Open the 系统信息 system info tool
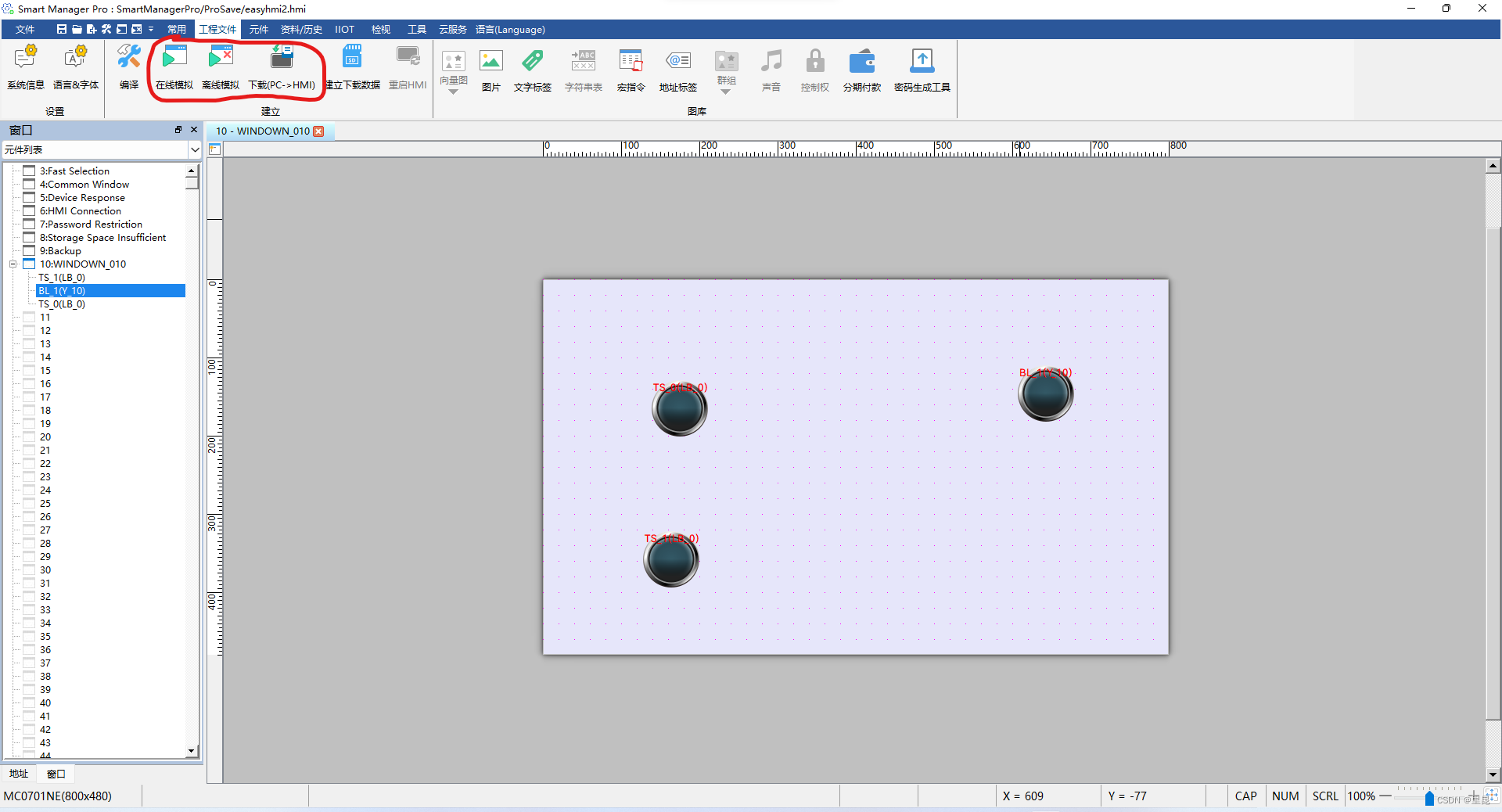Viewport: 1502px width, 812px height. click(26, 67)
